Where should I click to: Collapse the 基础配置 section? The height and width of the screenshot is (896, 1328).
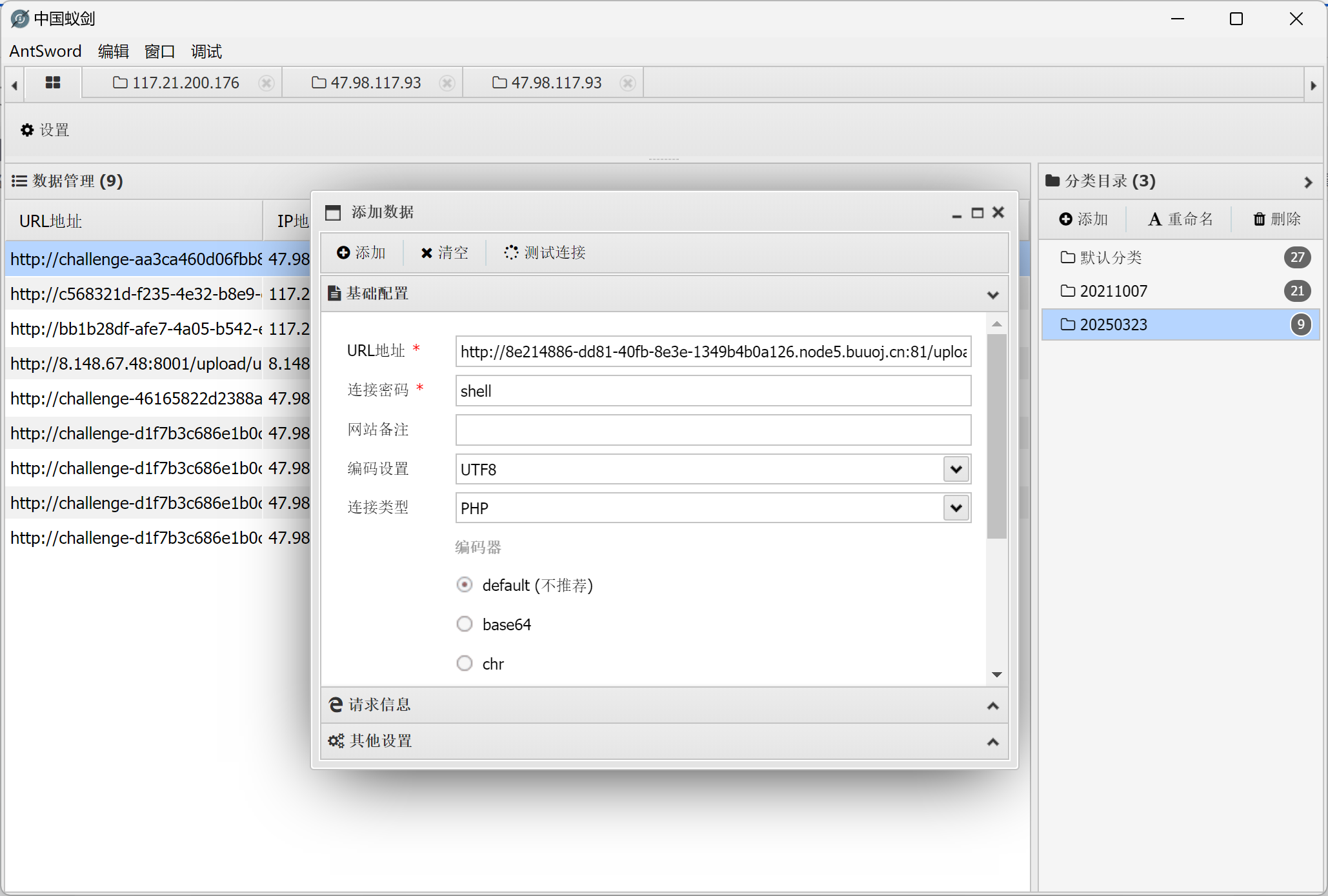993,295
